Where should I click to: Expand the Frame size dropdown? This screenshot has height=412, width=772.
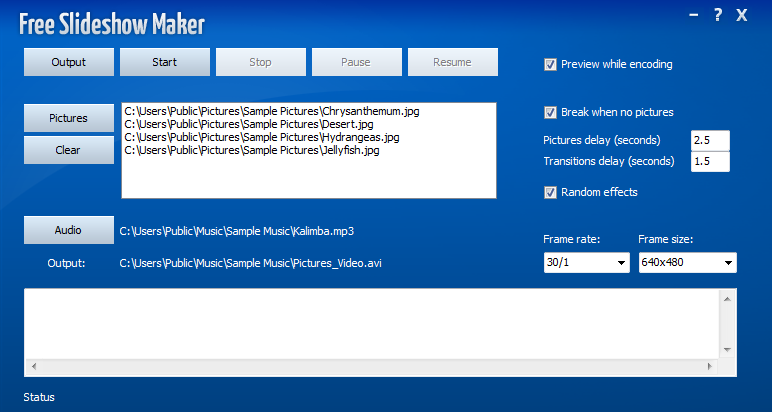688,263
